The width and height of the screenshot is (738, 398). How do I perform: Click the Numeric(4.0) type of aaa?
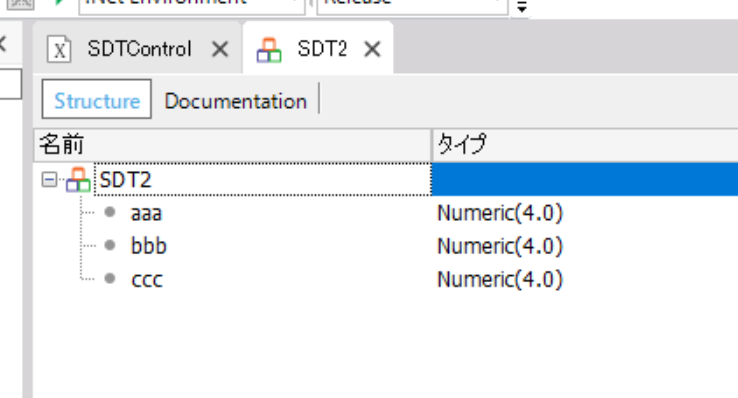pyautogui.click(x=500, y=213)
